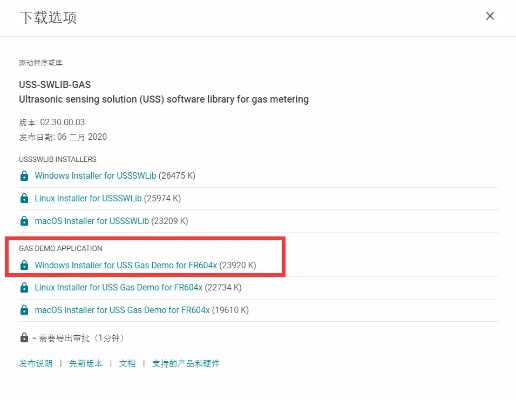Screen dimensions: 516x400
Task: Close the 下载选项 dialog with the X
Action: pos(490,16)
